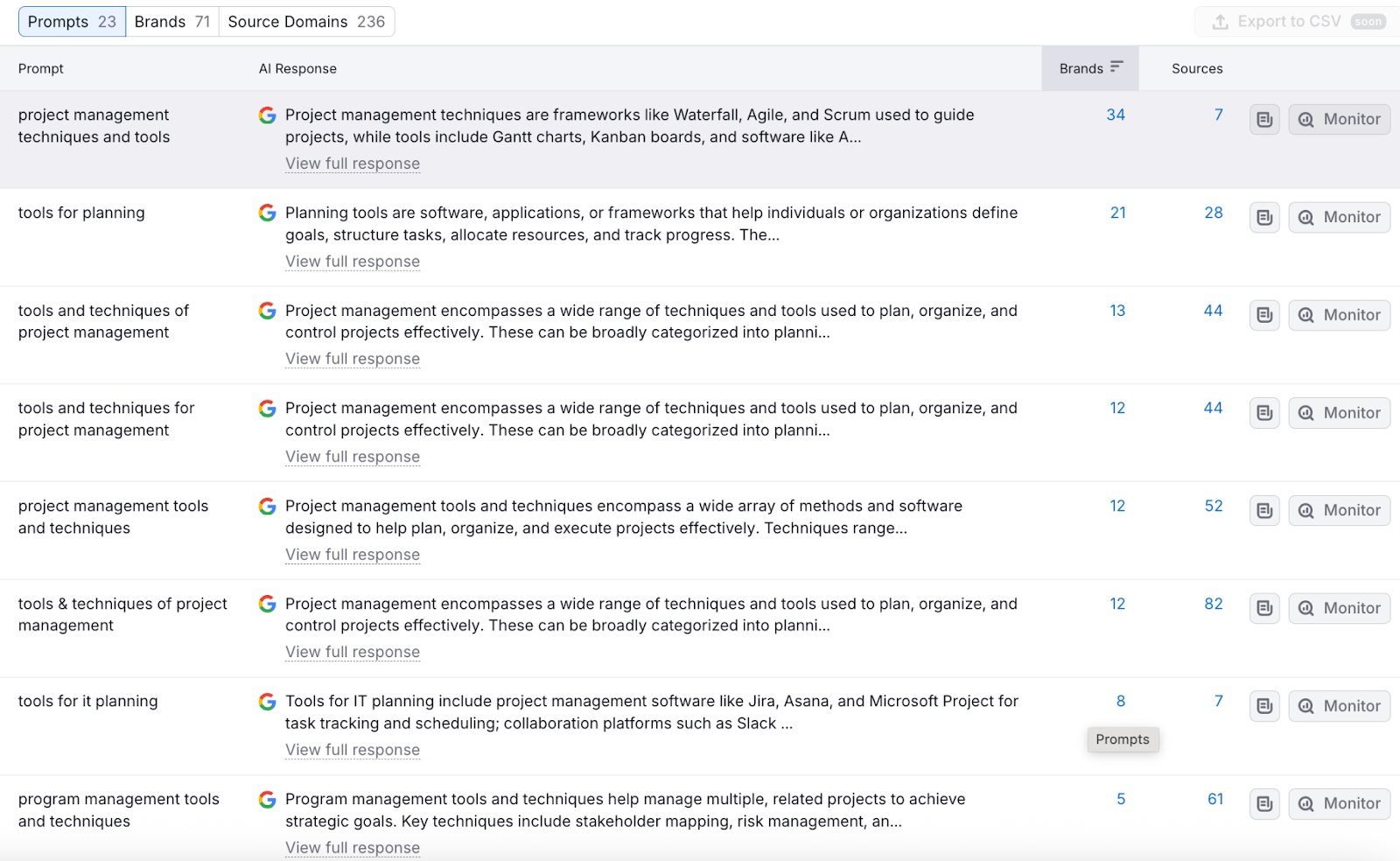The image size is (1400, 861).
Task: Click the Google icon on the 'program management tools' row
Action: click(x=266, y=799)
